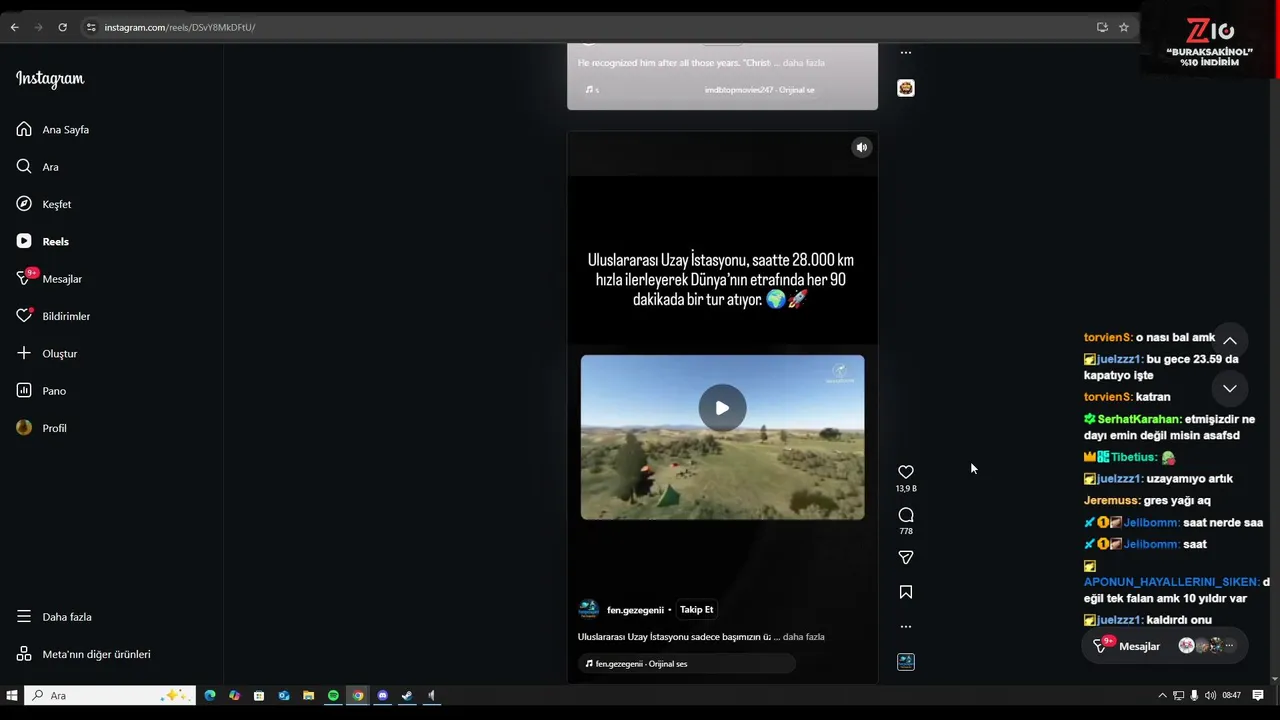Click the taskbar Ara search box

pyautogui.click(x=110, y=695)
